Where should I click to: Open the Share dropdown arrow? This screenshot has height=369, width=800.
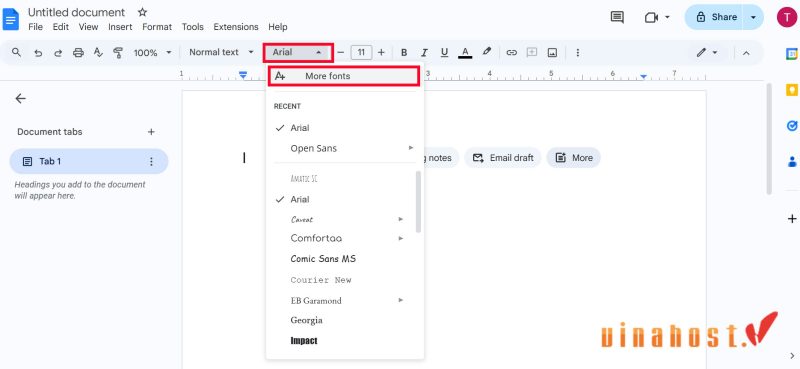[754, 17]
